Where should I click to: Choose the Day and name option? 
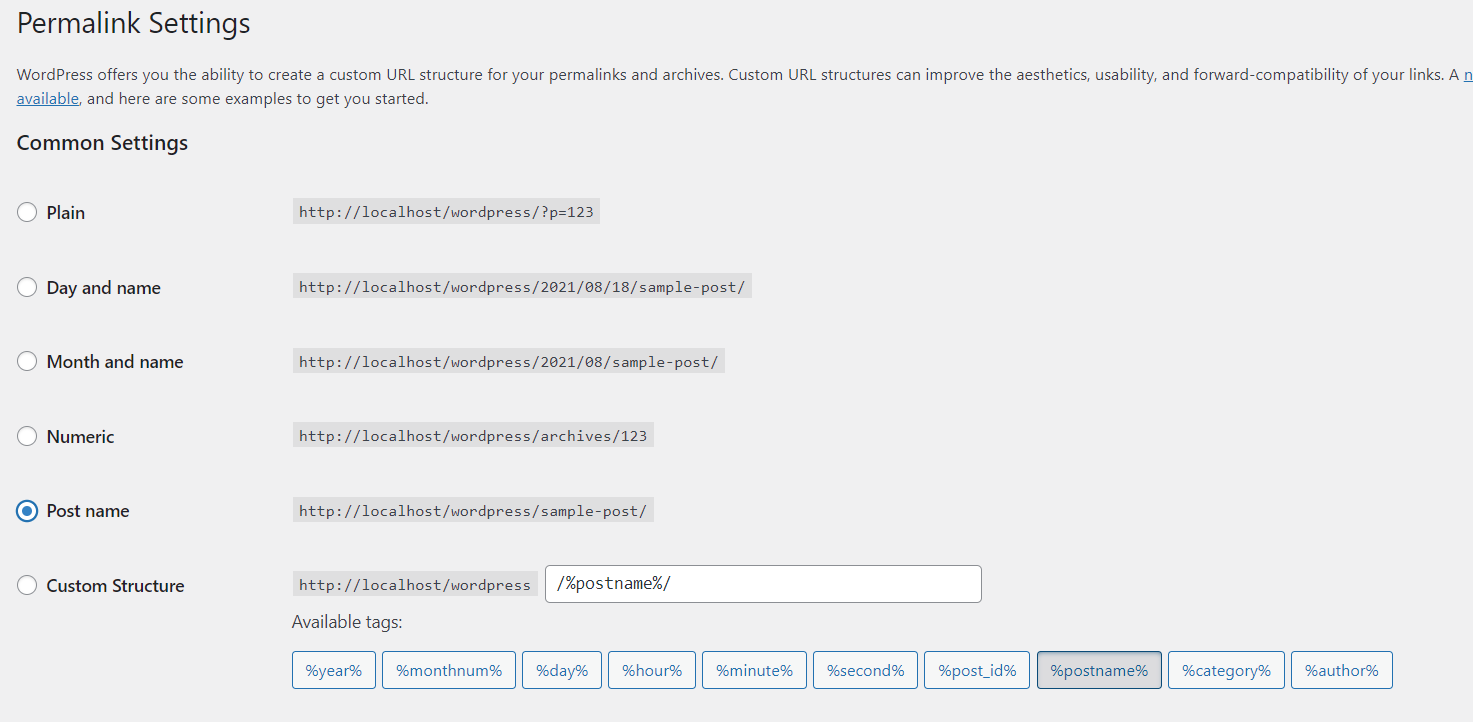(x=27, y=288)
